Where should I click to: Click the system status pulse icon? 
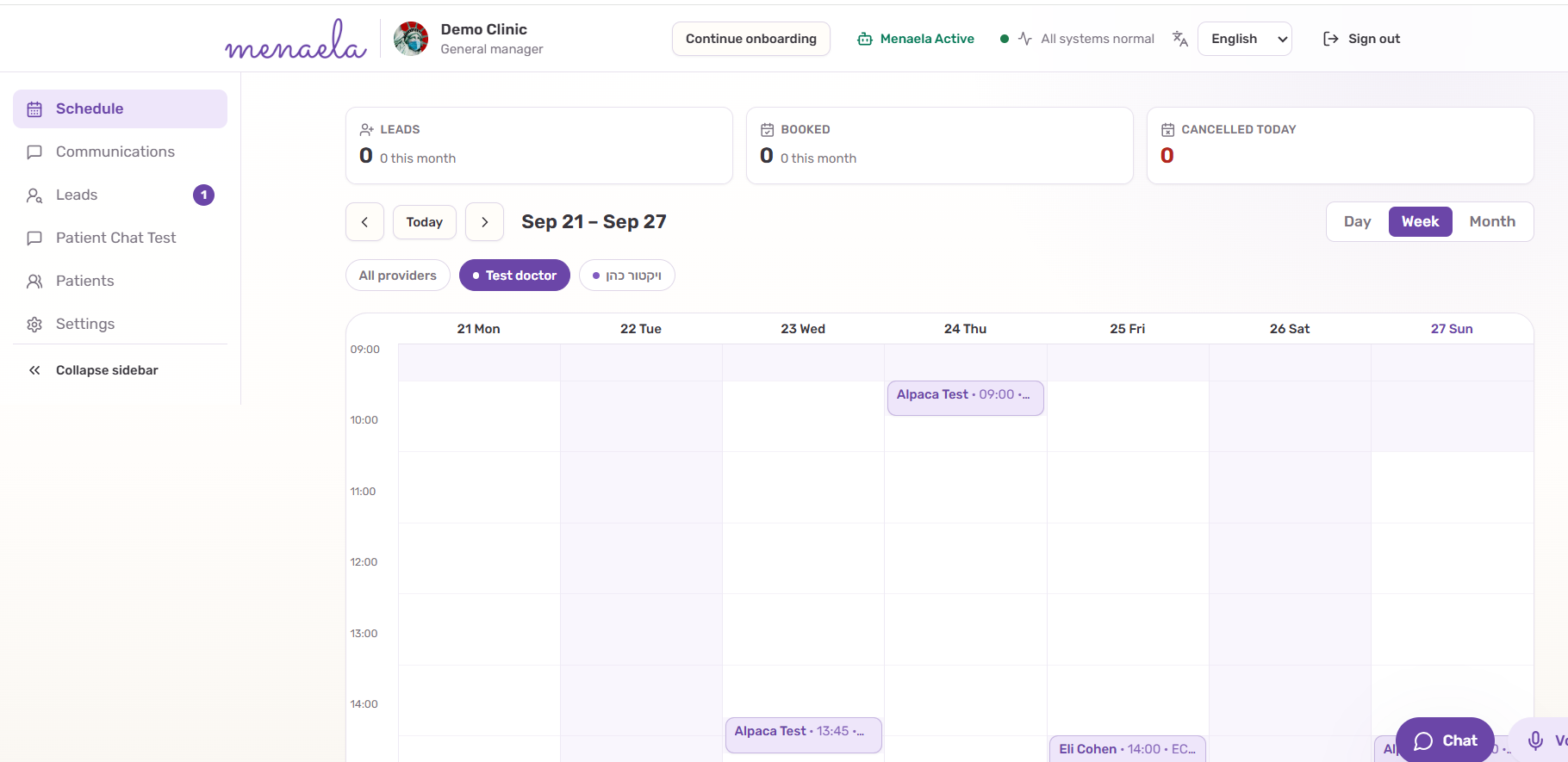pos(1025,39)
